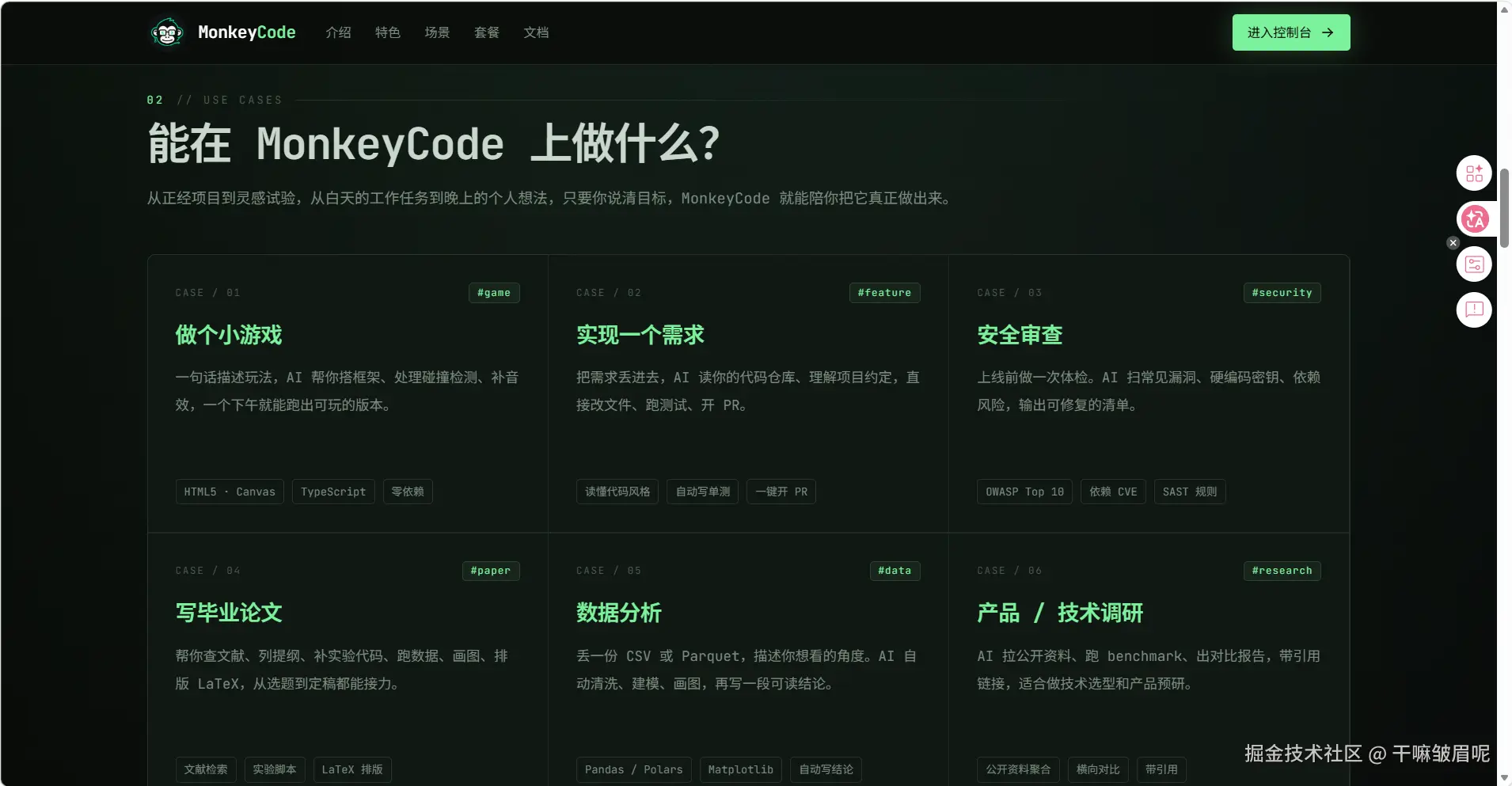The width and height of the screenshot is (1512, 786).
Task: Close the floating sidebar with X
Action: [1453, 243]
